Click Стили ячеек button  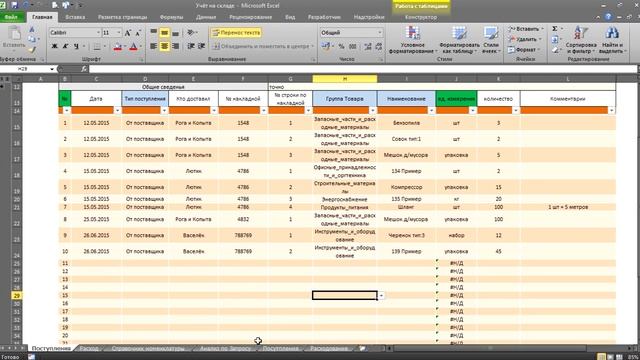(x=491, y=40)
